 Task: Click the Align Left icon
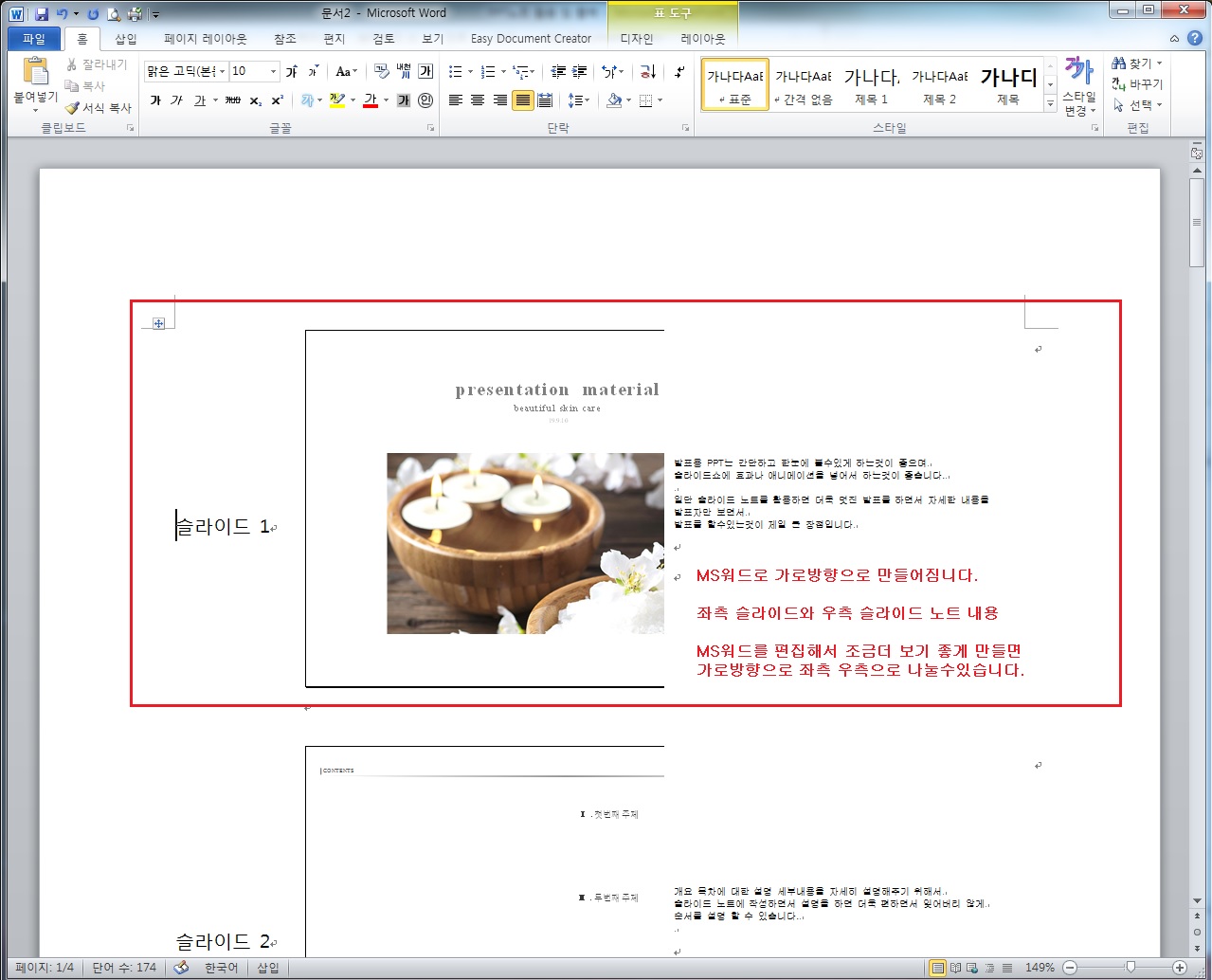456,100
